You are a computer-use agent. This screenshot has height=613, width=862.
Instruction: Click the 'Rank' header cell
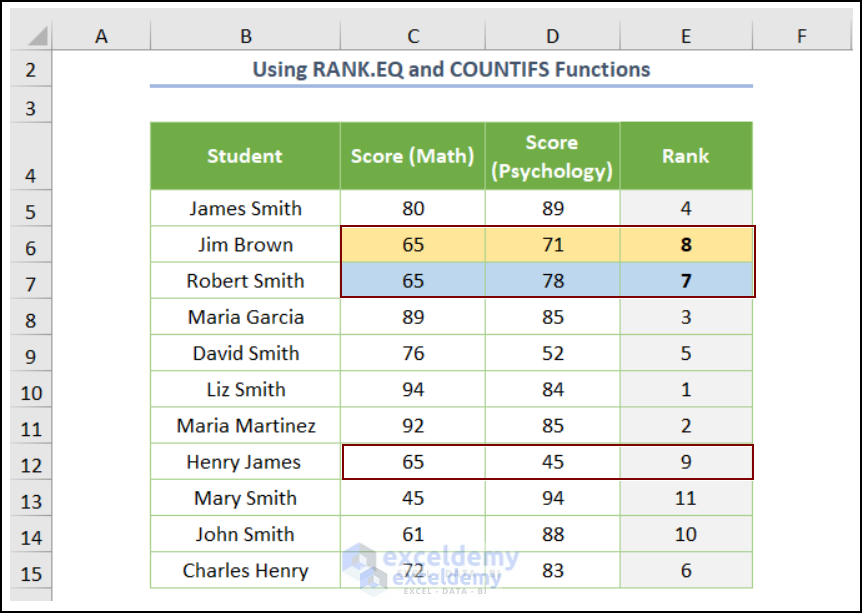pos(686,156)
